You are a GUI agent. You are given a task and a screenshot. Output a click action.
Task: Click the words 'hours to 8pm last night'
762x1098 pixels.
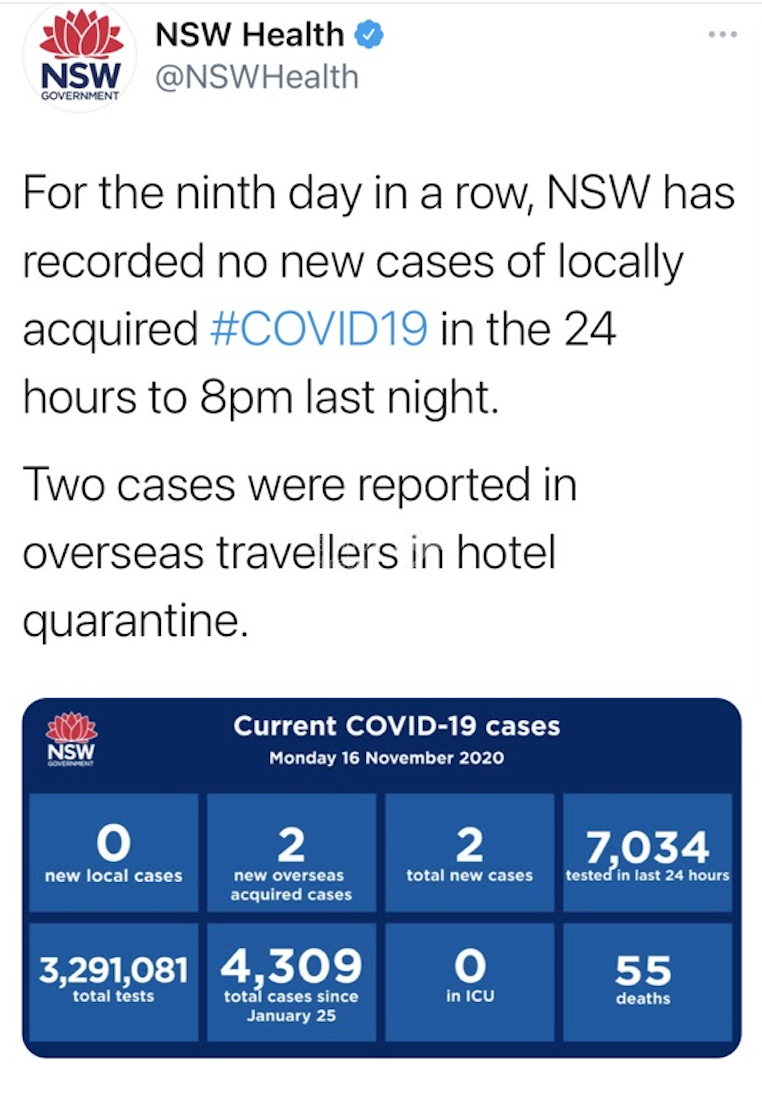pos(261,397)
